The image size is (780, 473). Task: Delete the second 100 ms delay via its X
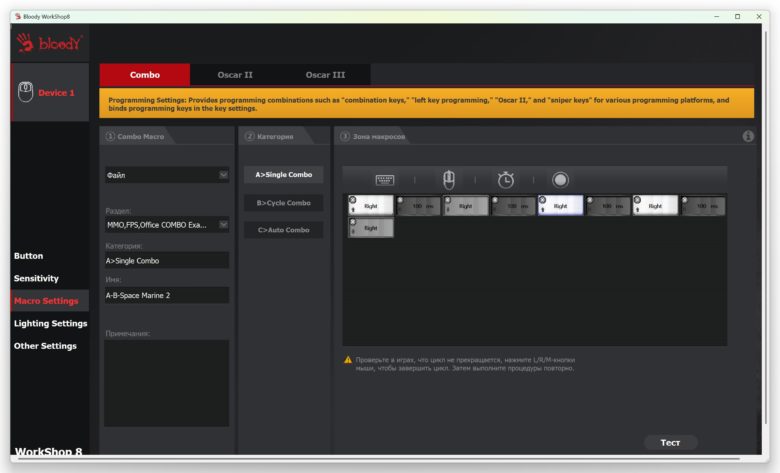(495, 200)
